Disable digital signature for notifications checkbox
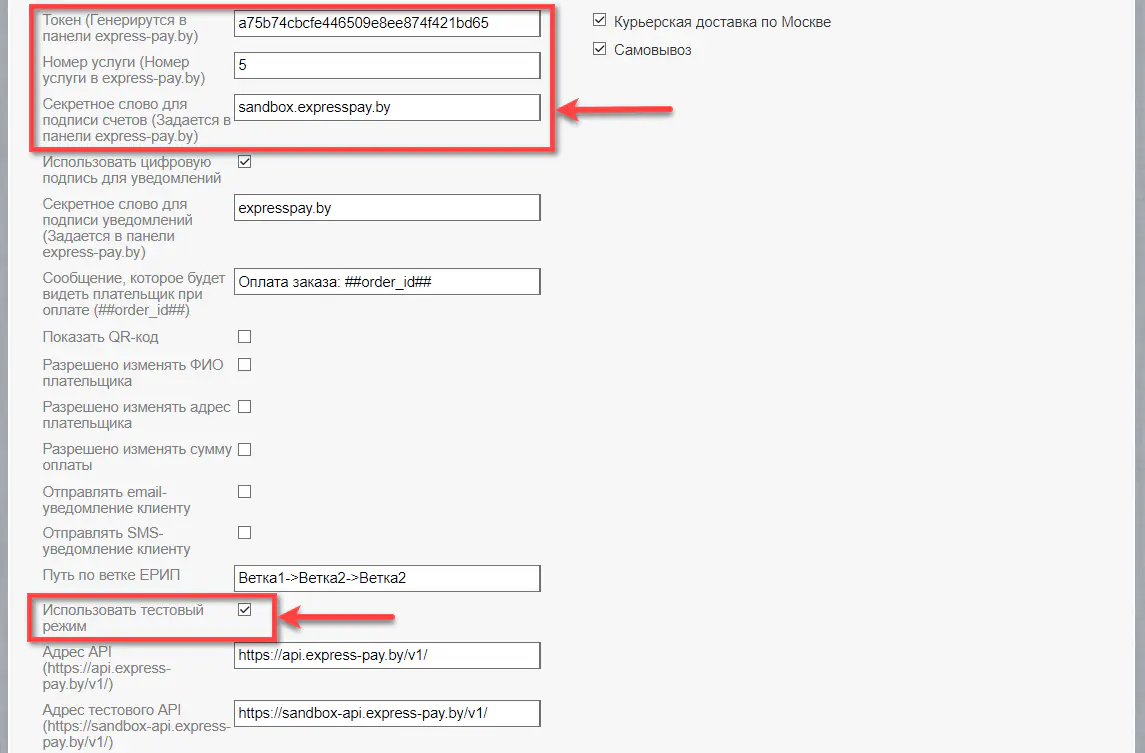Image resolution: width=1145 pixels, height=753 pixels. point(244,161)
